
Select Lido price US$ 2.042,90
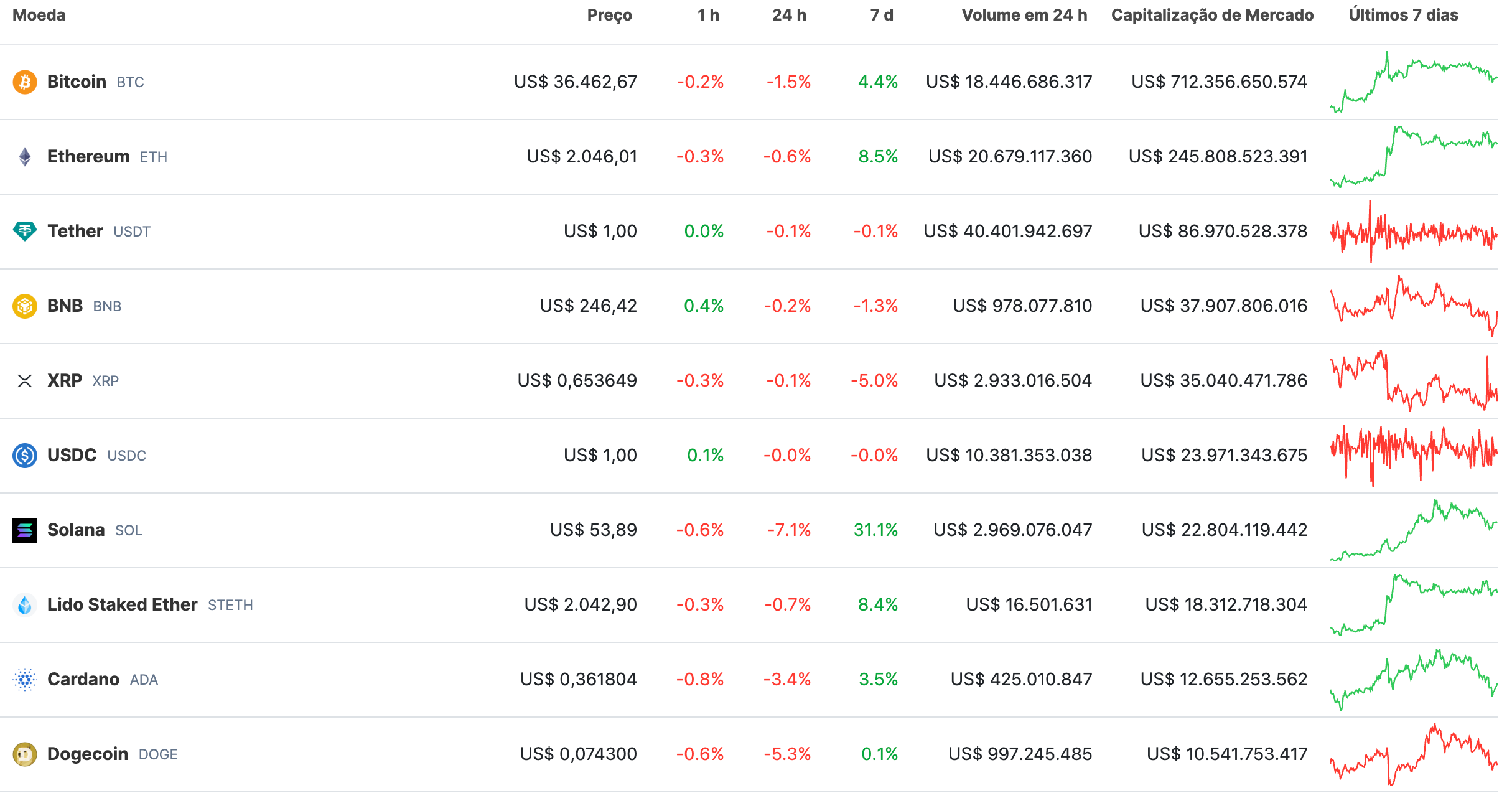click(581, 605)
